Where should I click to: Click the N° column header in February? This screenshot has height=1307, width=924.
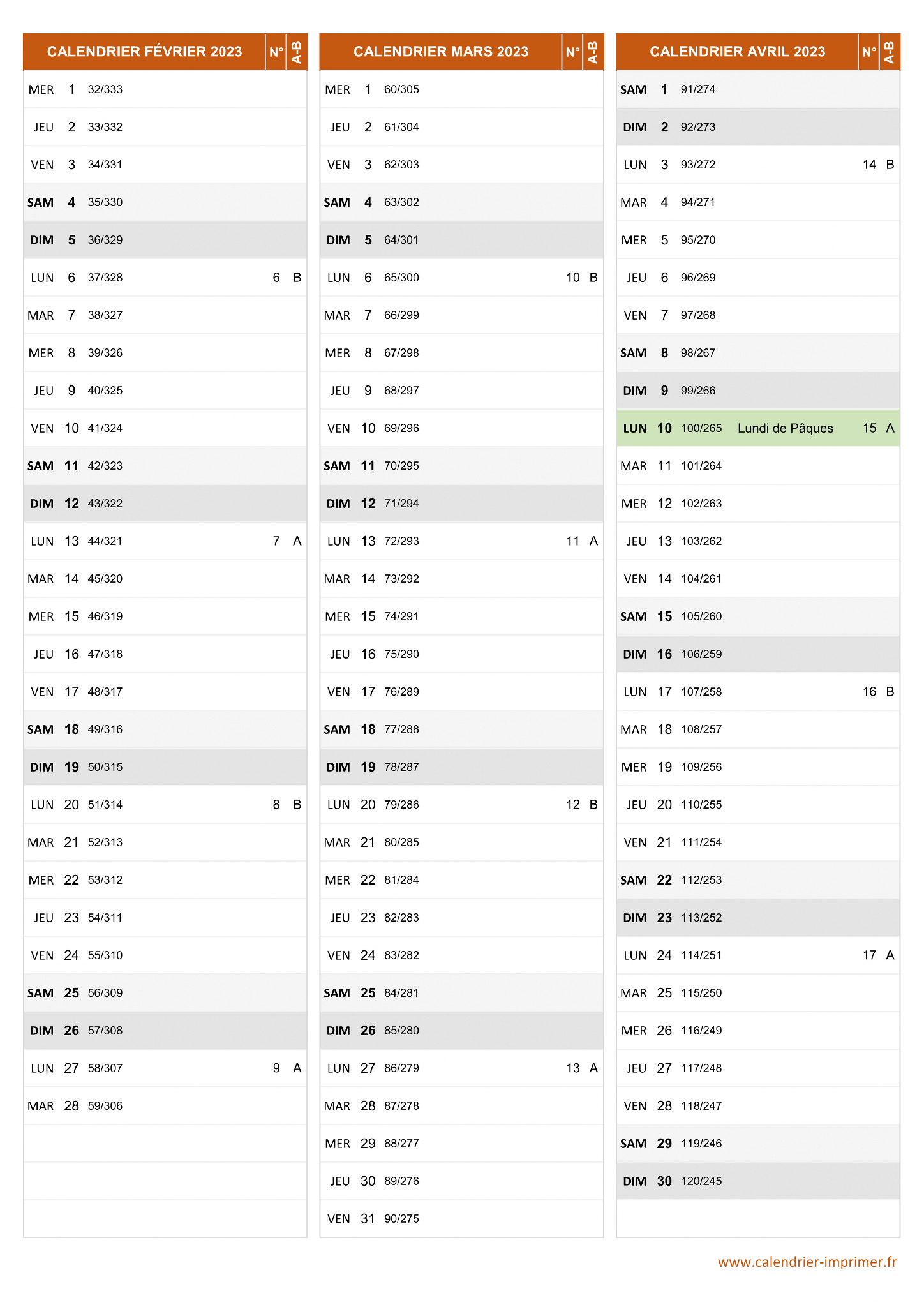(x=276, y=52)
